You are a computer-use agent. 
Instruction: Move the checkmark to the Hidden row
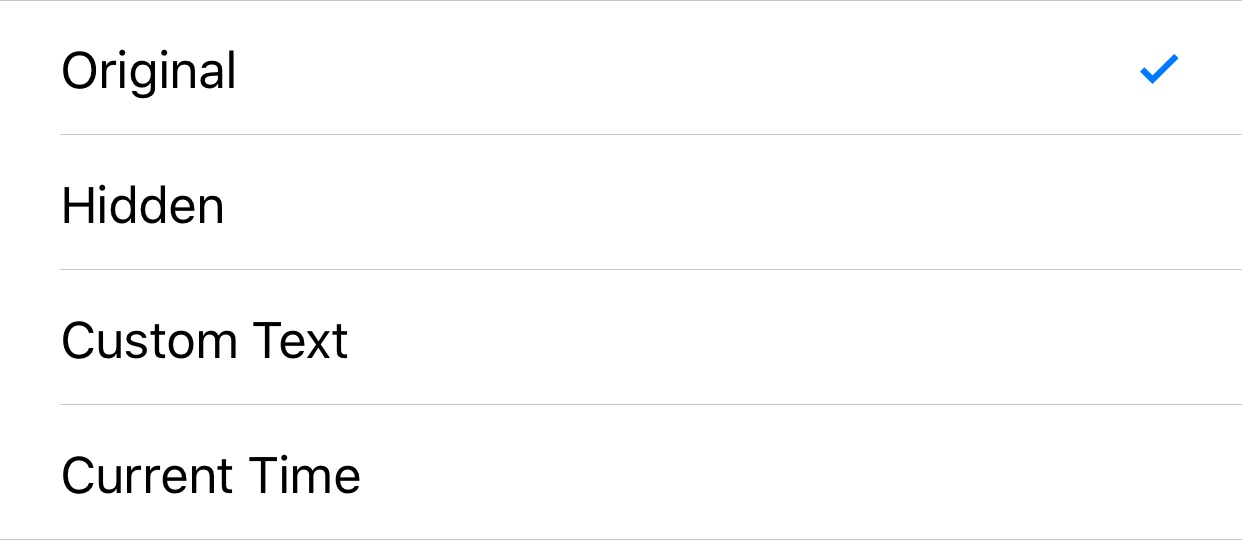[x=621, y=202]
